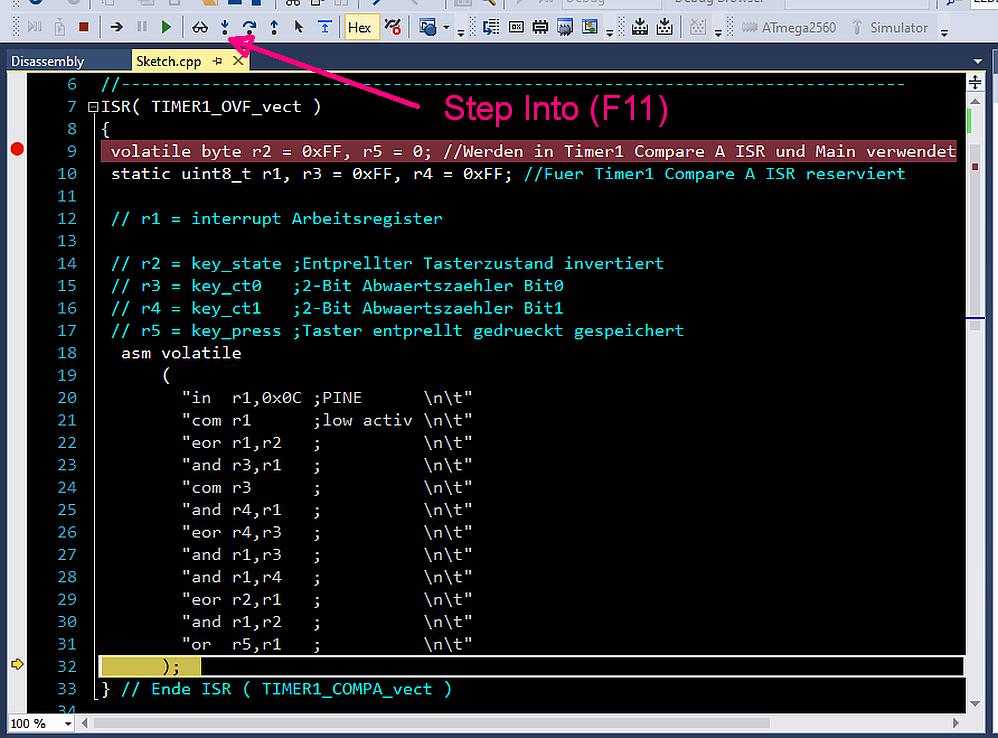Open the I/O view icon
The height and width of the screenshot is (738, 998).
565,27
